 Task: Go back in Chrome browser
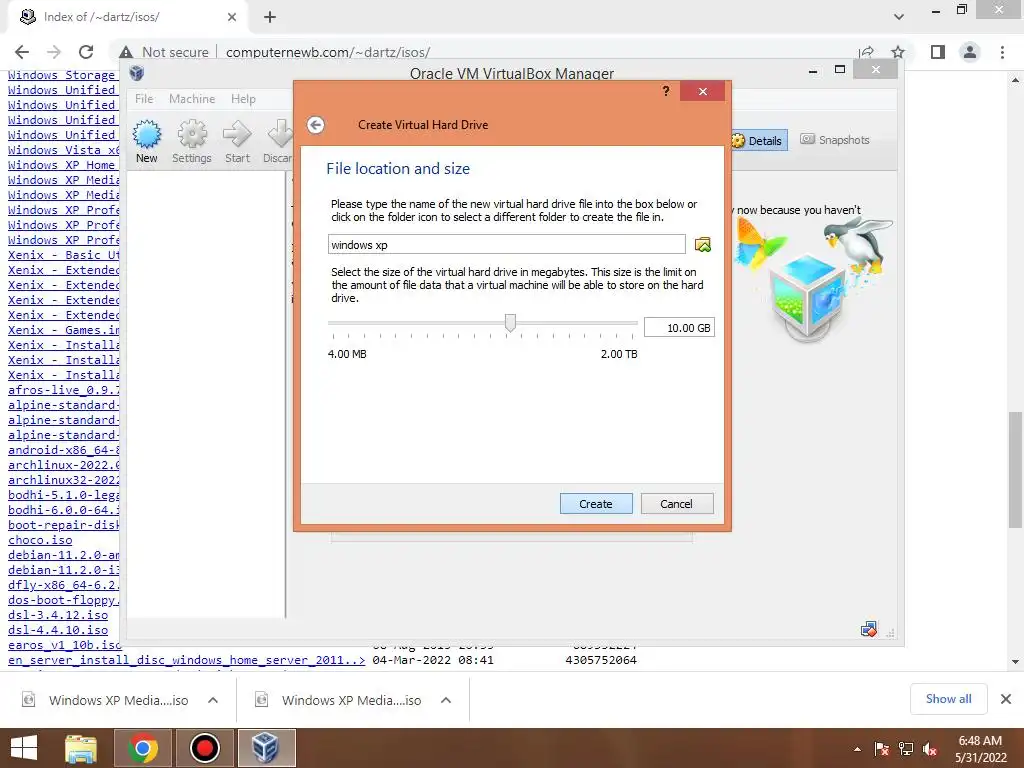[22, 52]
